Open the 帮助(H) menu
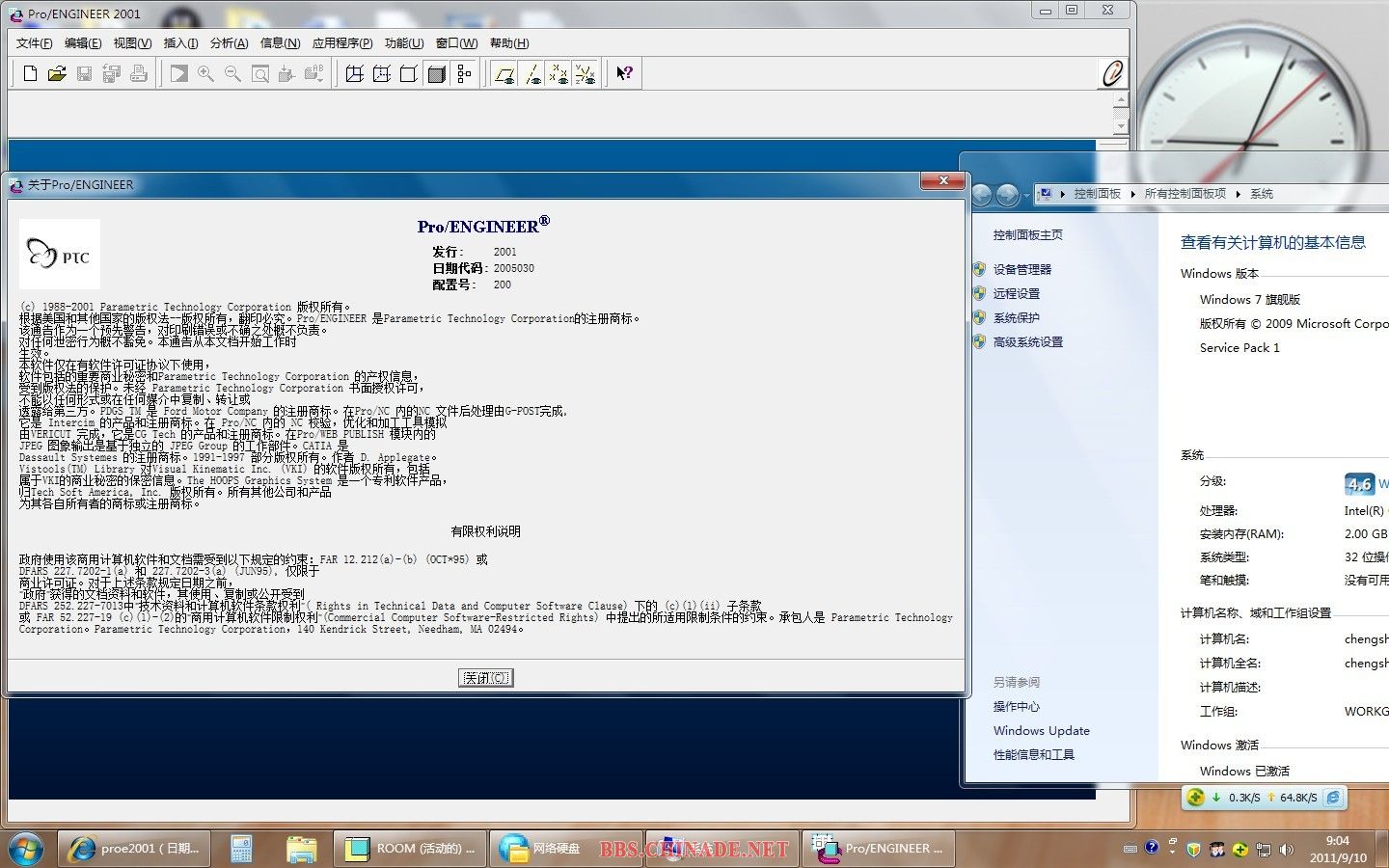 [509, 43]
